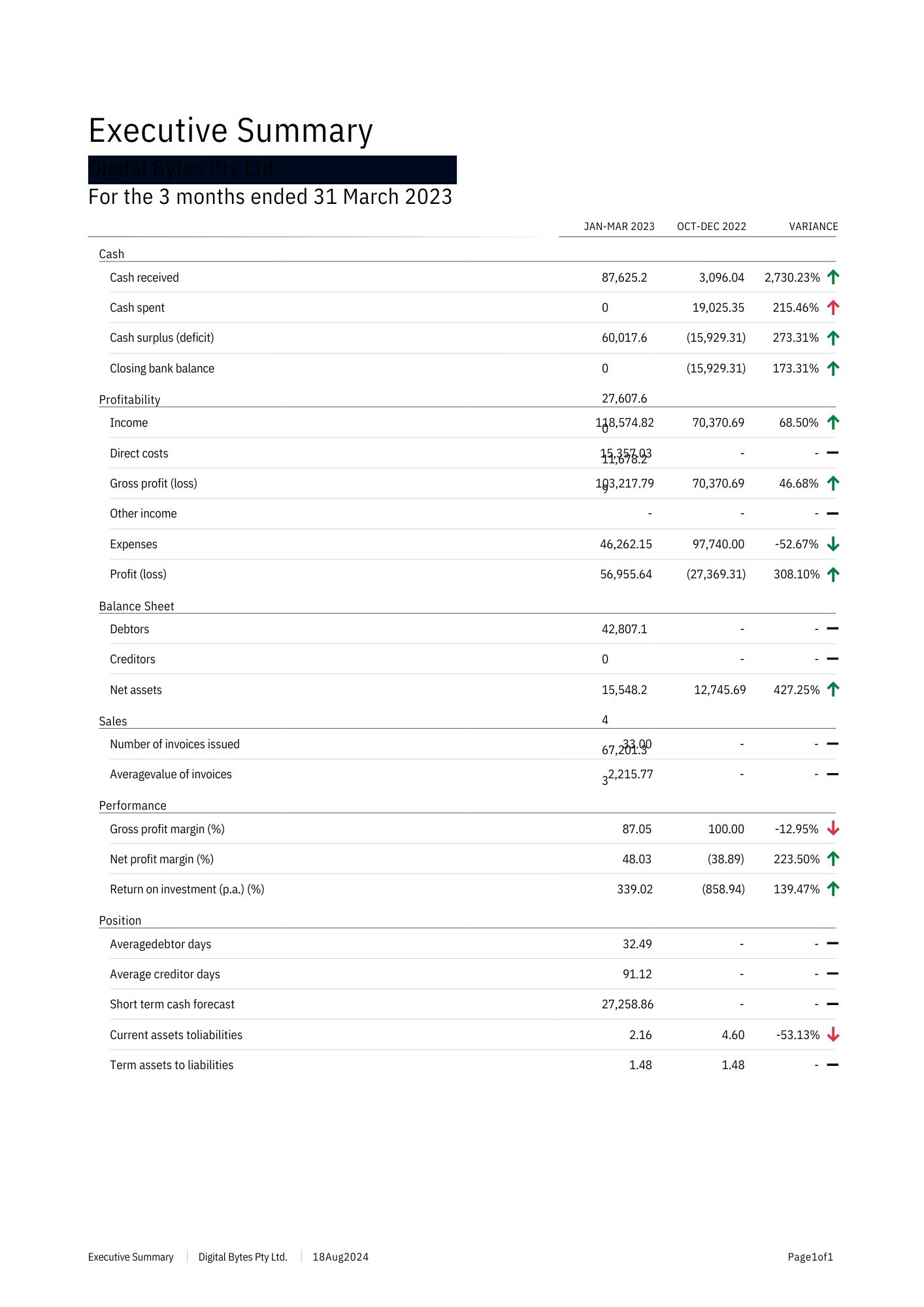Click the red up arrow for Cash spent

tap(833, 307)
